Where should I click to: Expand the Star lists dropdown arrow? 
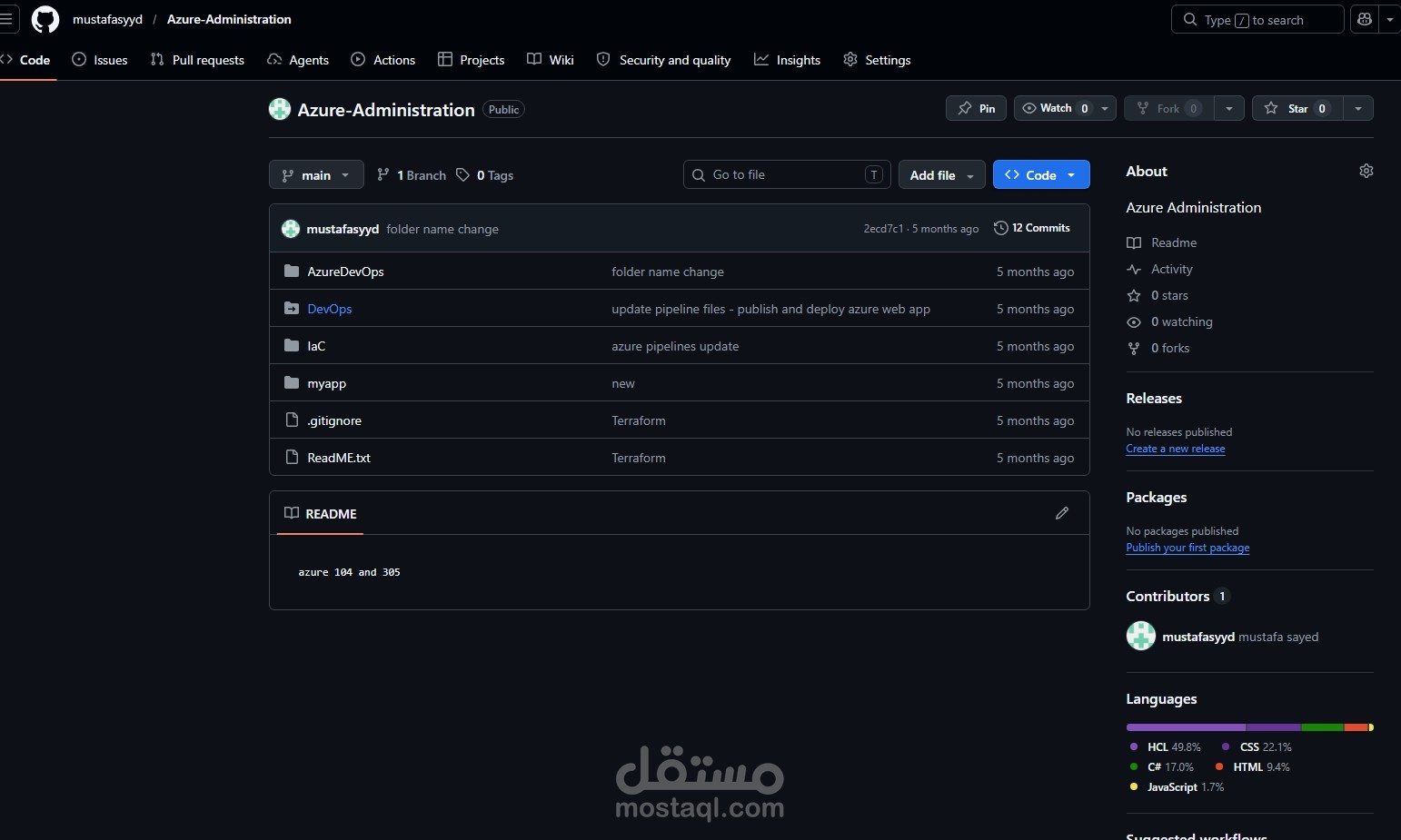[x=1358, y=108]
